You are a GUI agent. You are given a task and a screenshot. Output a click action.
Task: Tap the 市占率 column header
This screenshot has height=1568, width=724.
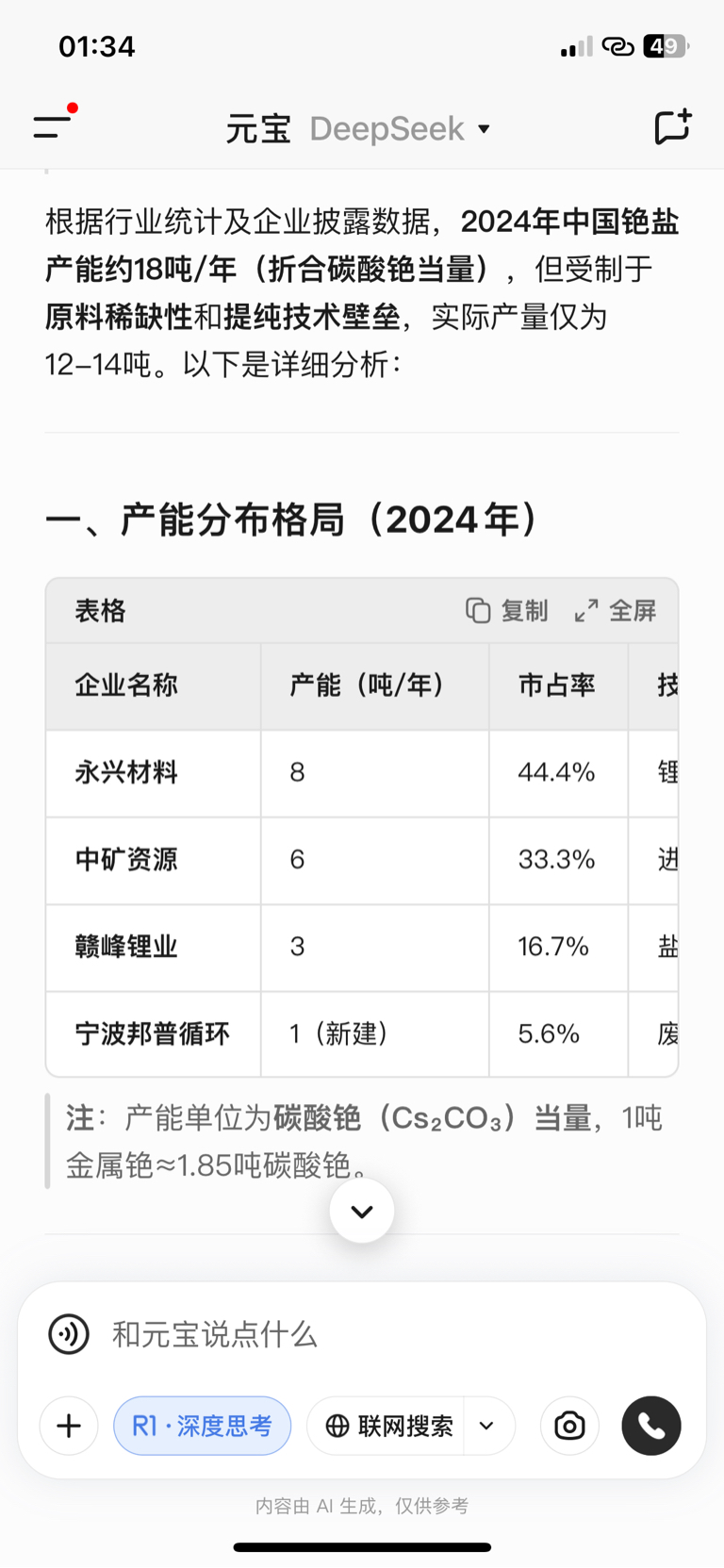pyautogui.click(x=556, y=685)
